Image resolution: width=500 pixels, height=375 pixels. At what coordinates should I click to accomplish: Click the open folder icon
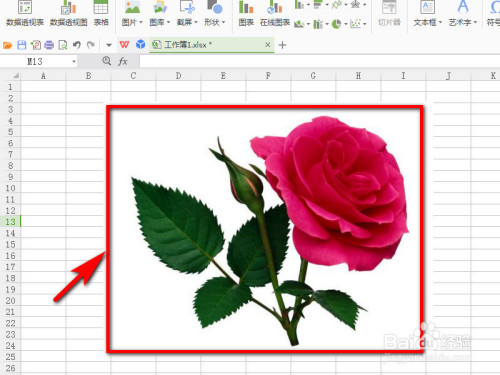pos(7,45)
